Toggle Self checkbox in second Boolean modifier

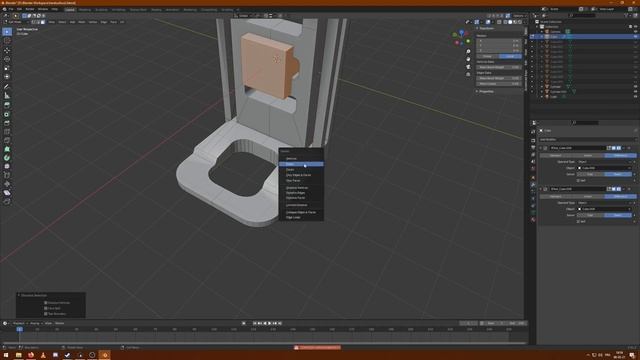578,221
